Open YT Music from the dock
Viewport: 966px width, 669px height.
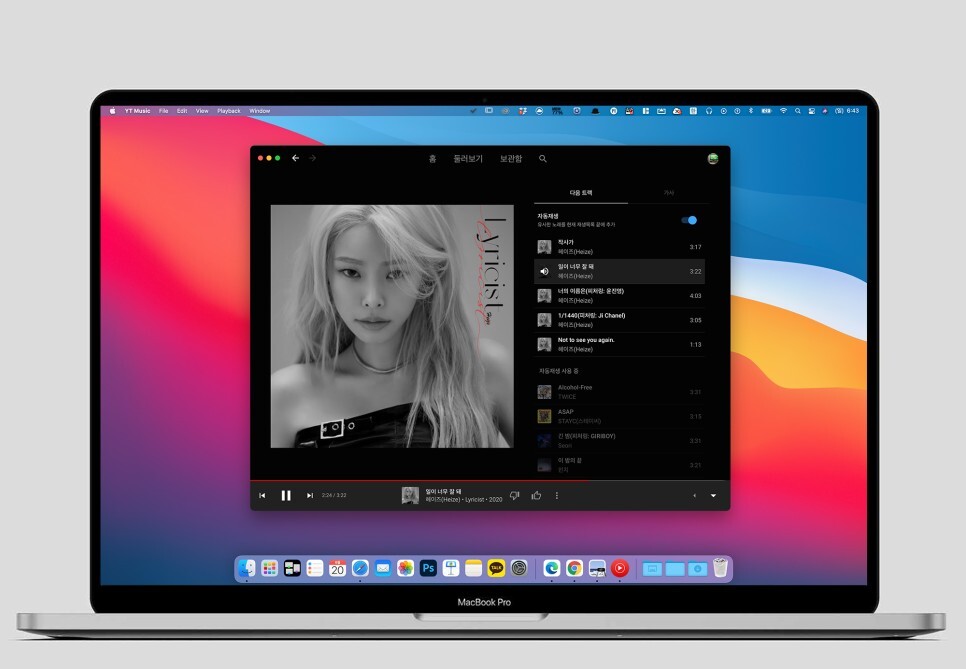[x=620, y=568]
